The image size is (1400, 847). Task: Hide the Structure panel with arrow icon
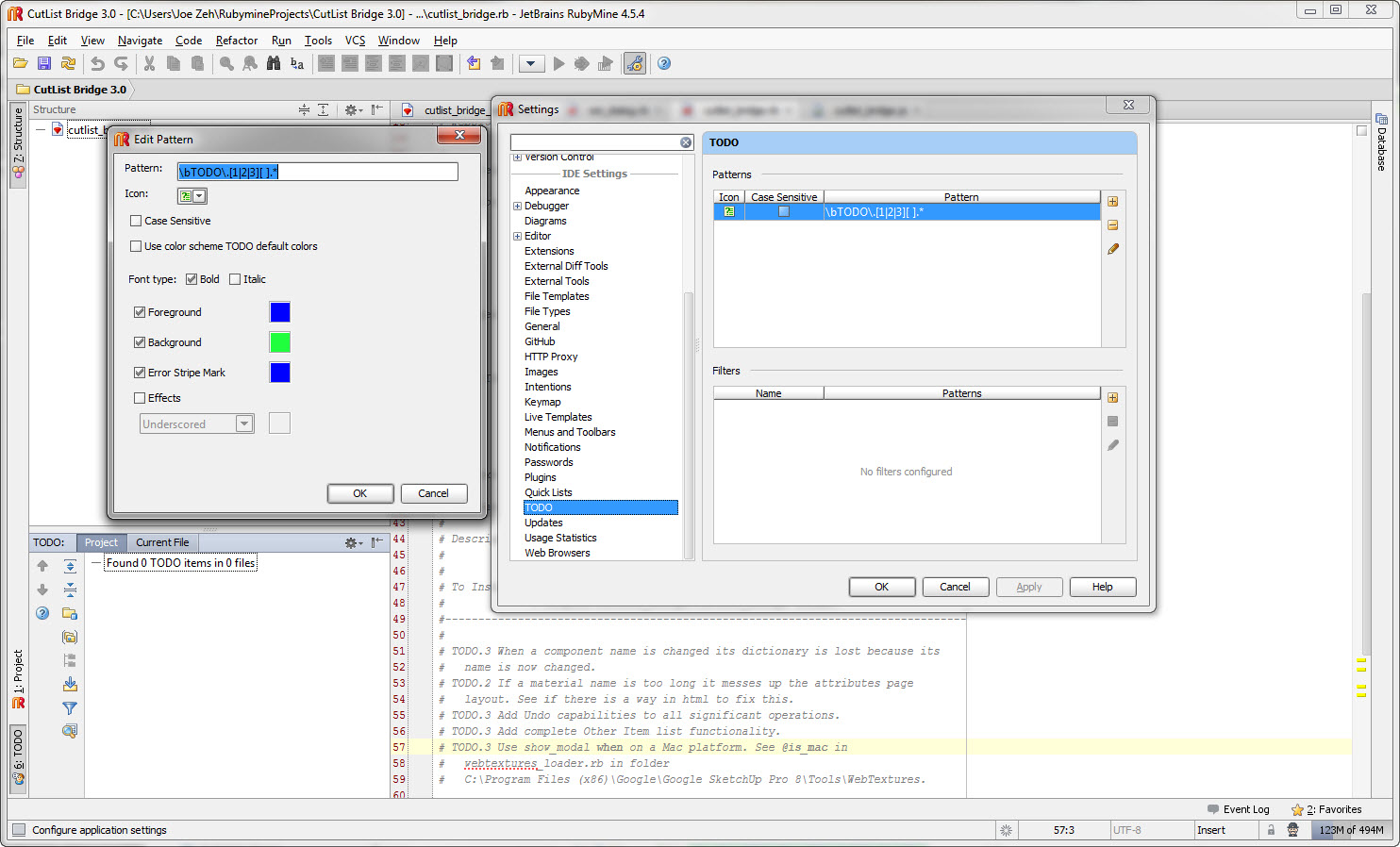click(x=376, y=109)
